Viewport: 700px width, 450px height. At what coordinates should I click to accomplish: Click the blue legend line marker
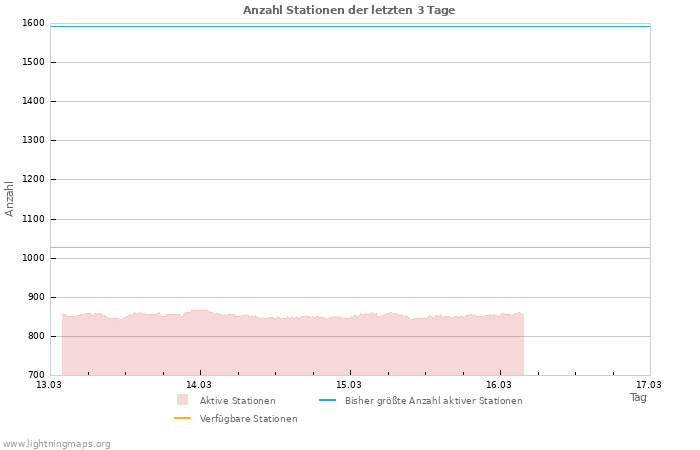(x=327, y=400)
